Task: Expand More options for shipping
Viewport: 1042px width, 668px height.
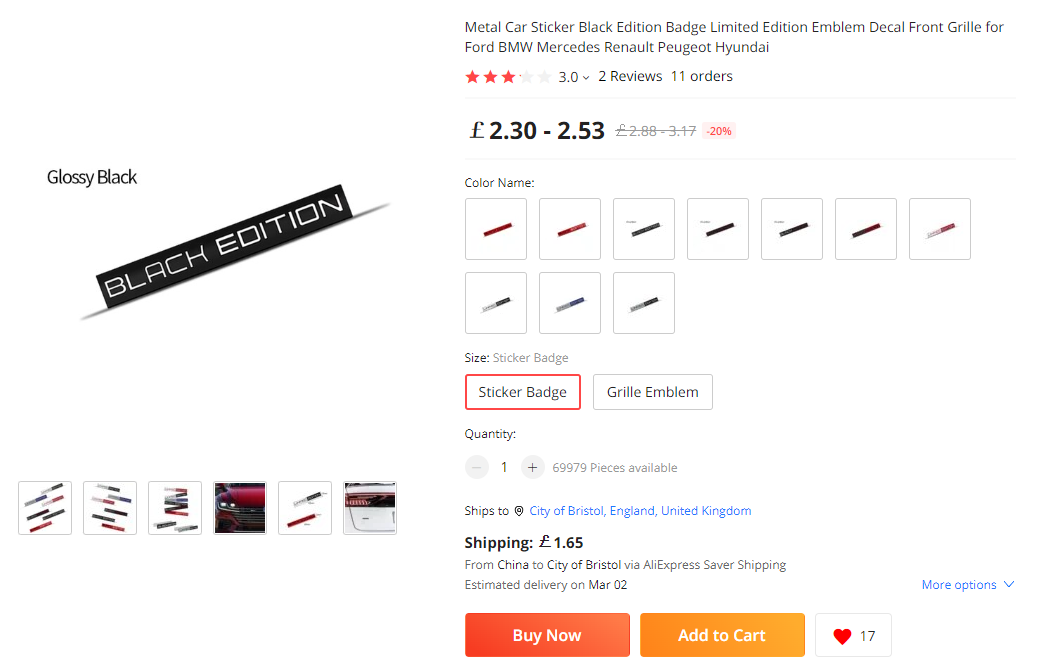Action: click(x=968, y=585)
